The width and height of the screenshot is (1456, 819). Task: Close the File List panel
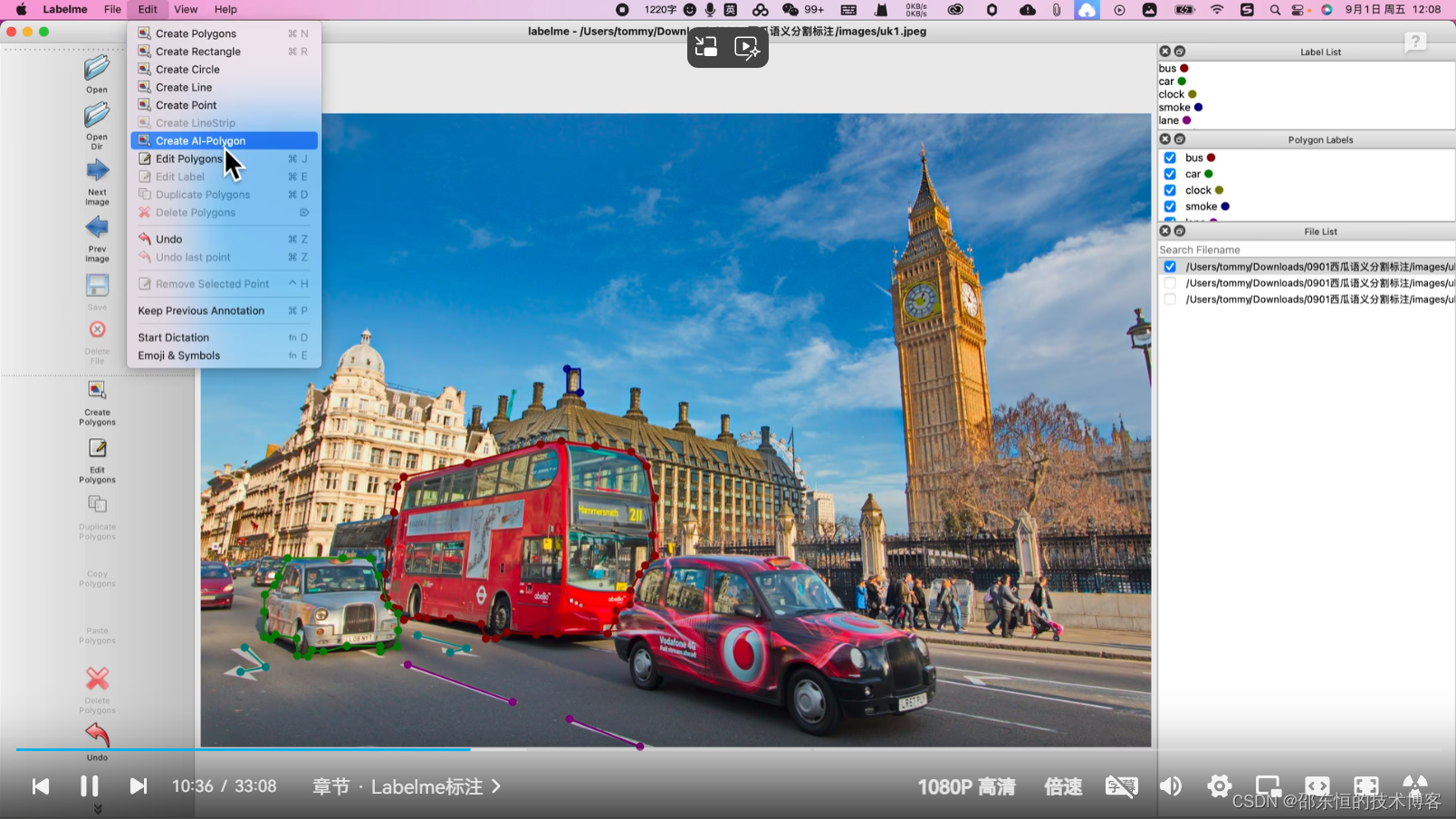tap(1165, 232)
